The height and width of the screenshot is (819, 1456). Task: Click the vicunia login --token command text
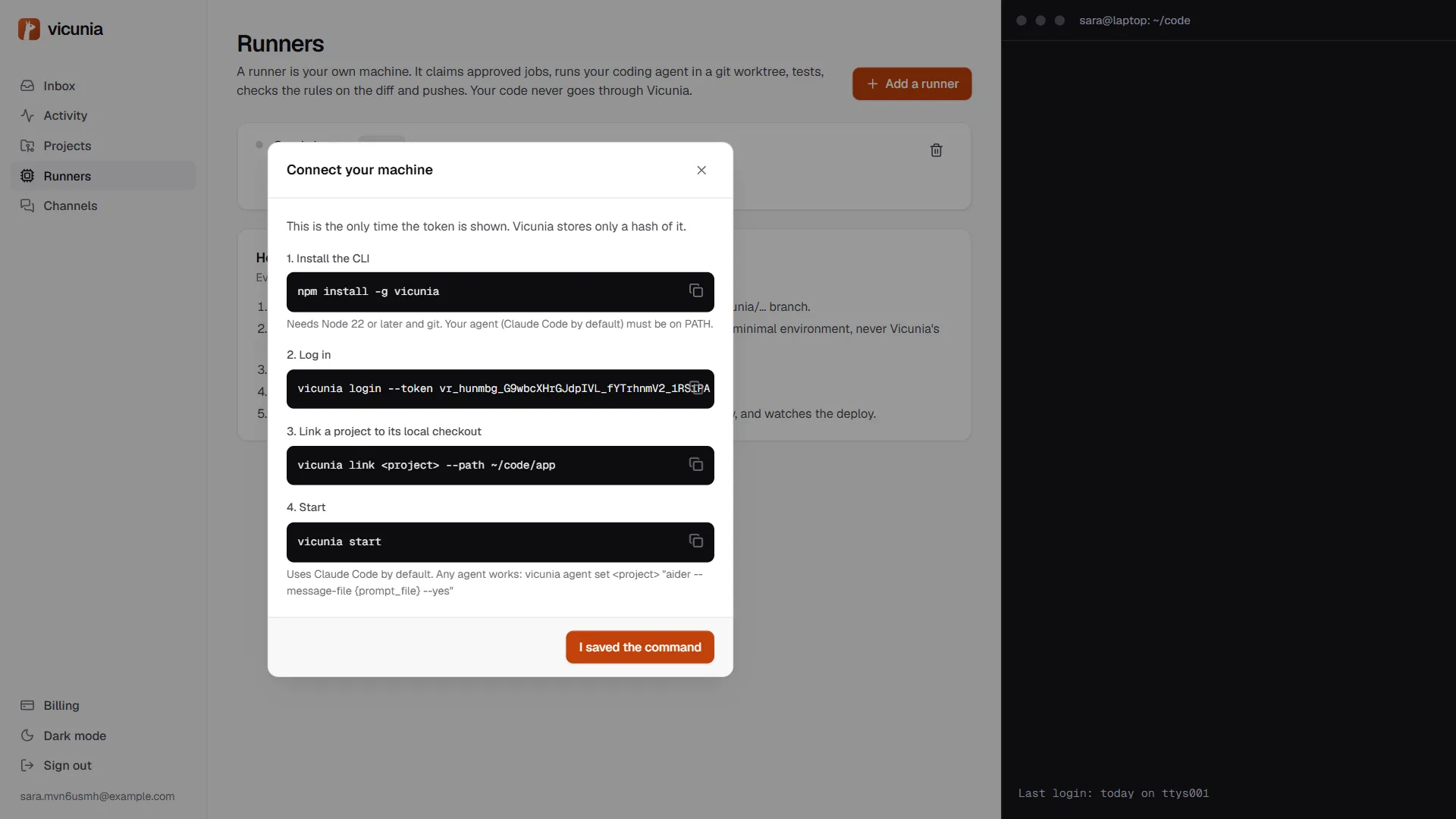click(x=504, y=388)
